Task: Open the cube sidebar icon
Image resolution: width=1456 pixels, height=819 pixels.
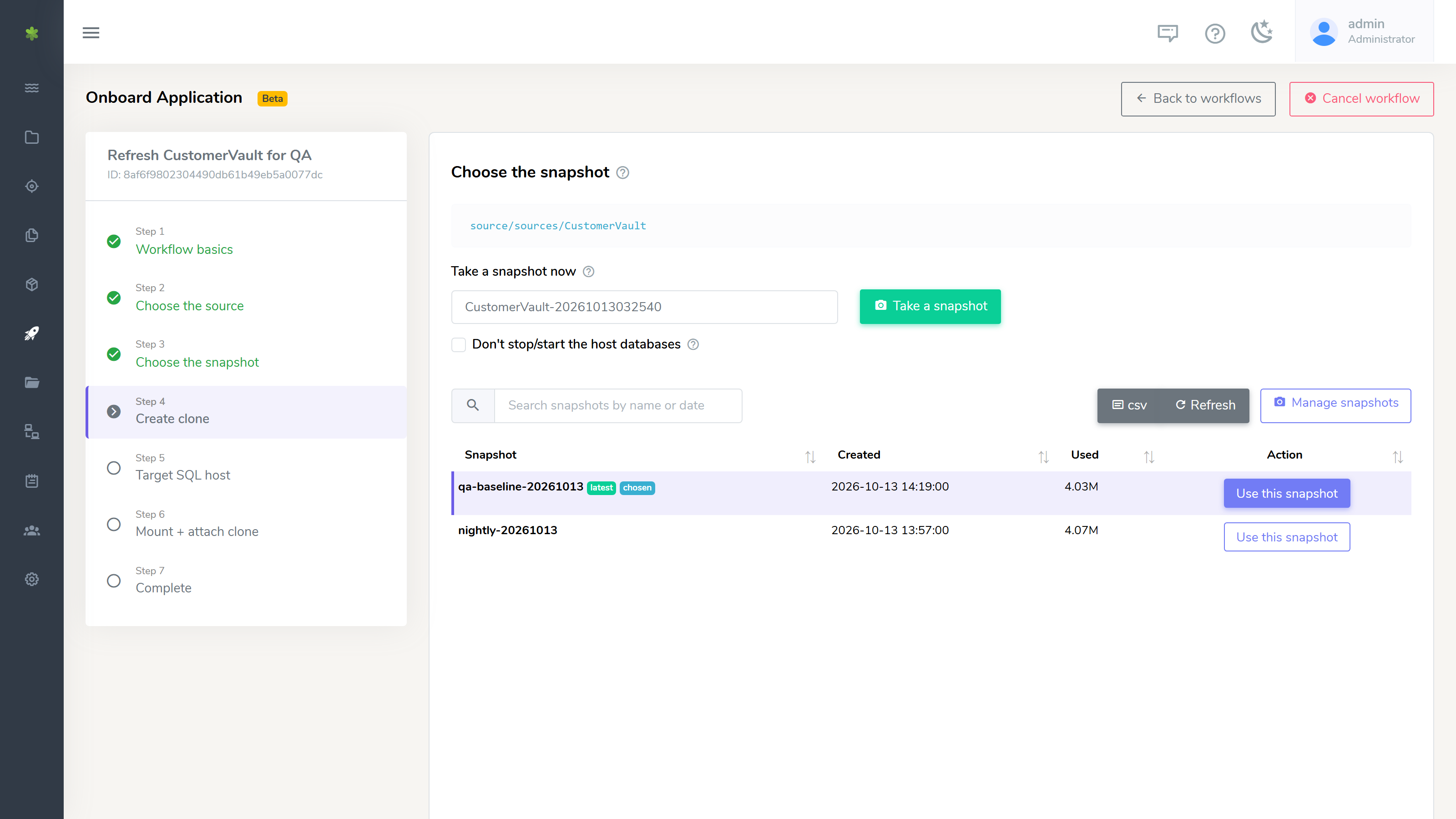Action: point(32,284)
